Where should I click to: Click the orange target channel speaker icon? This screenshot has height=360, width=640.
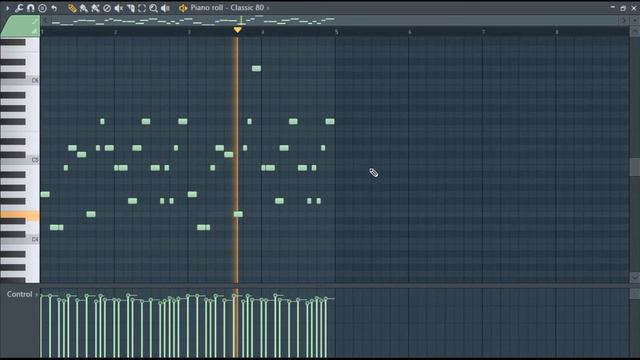[183, 8]
